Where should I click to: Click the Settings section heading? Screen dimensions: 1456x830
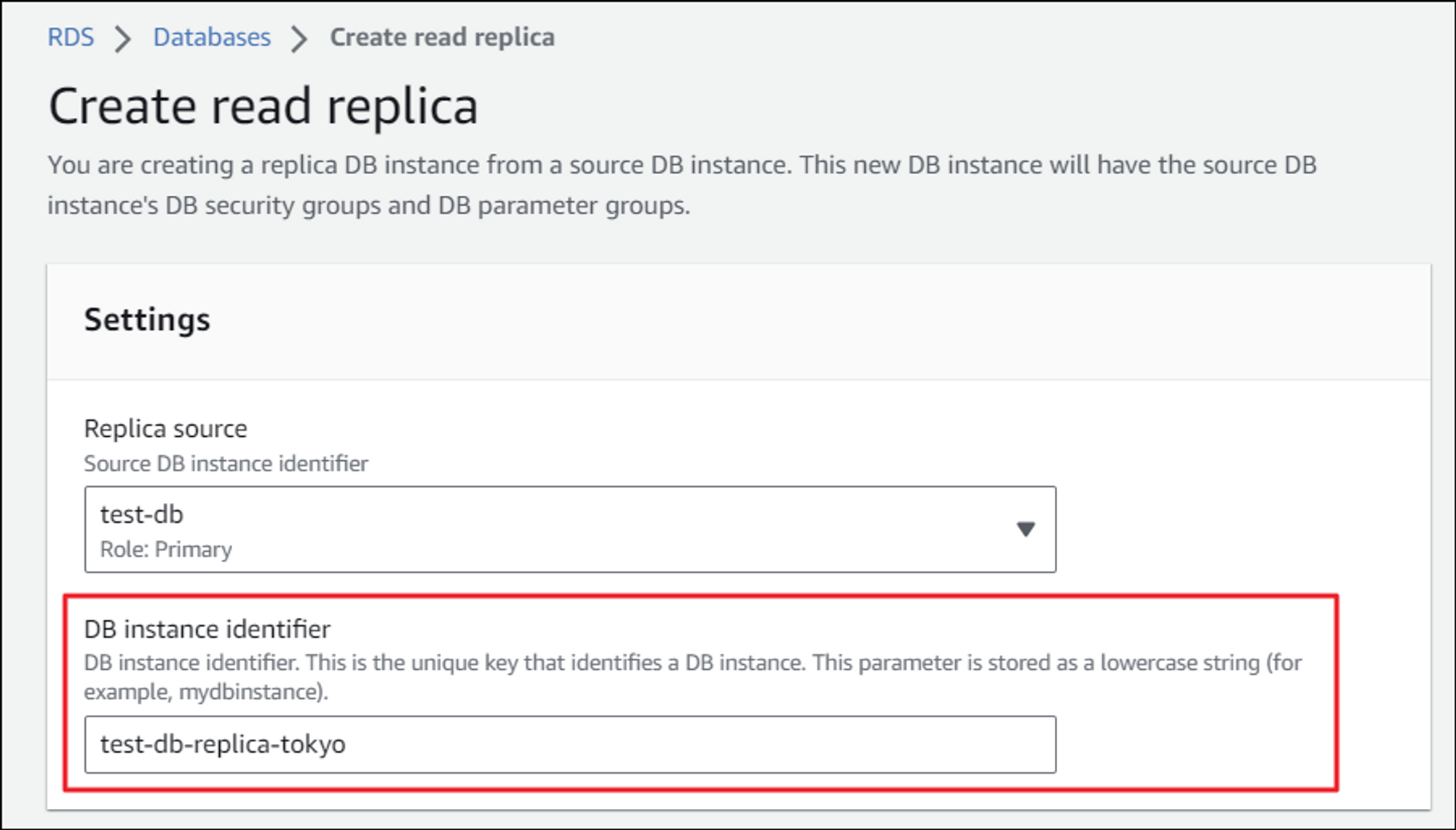coord(147,320)
